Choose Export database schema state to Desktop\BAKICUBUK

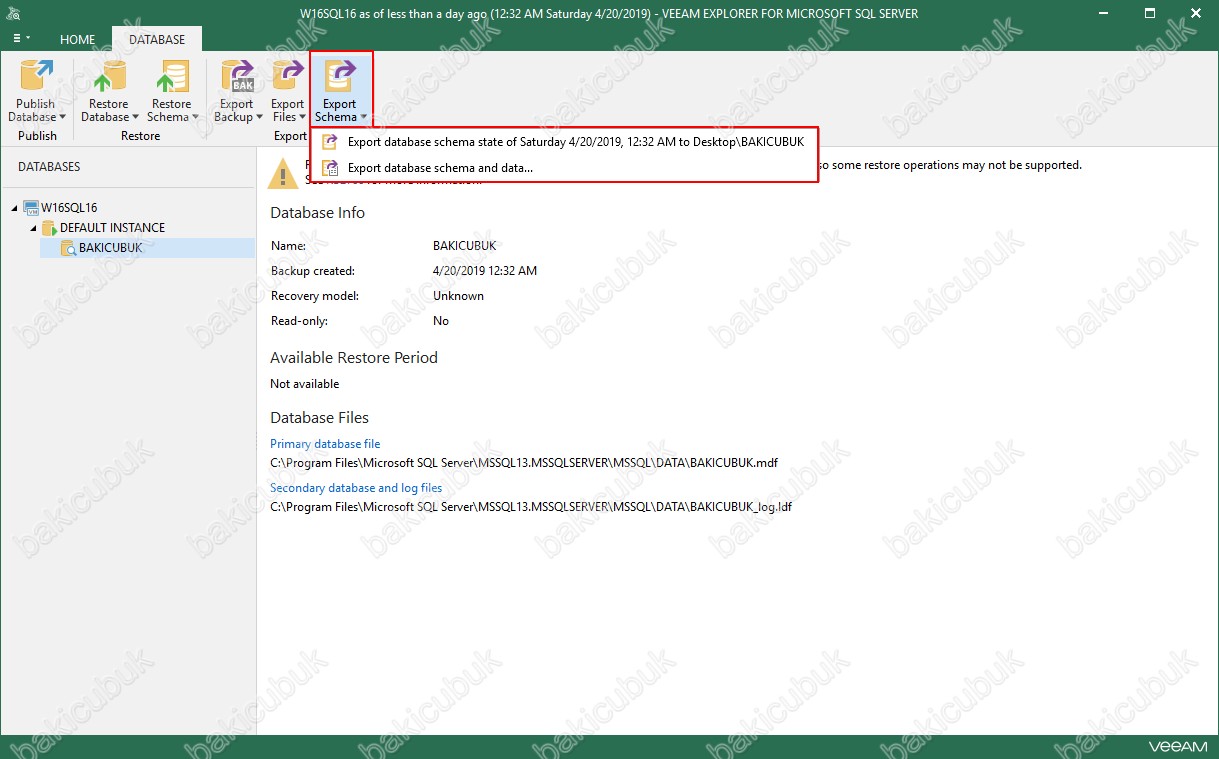coord(564,142)
